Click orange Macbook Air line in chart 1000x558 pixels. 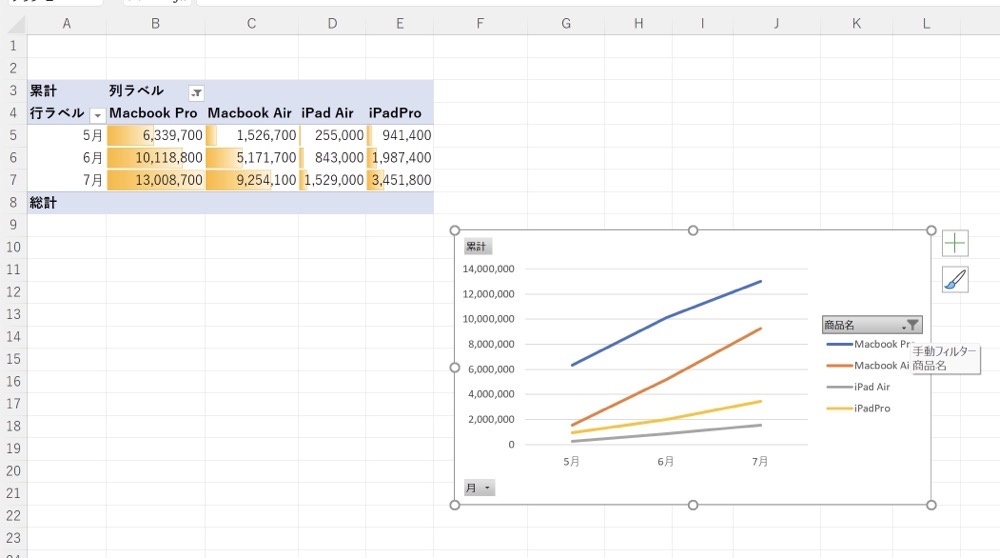pyautogui.click(x=666, y=379)
